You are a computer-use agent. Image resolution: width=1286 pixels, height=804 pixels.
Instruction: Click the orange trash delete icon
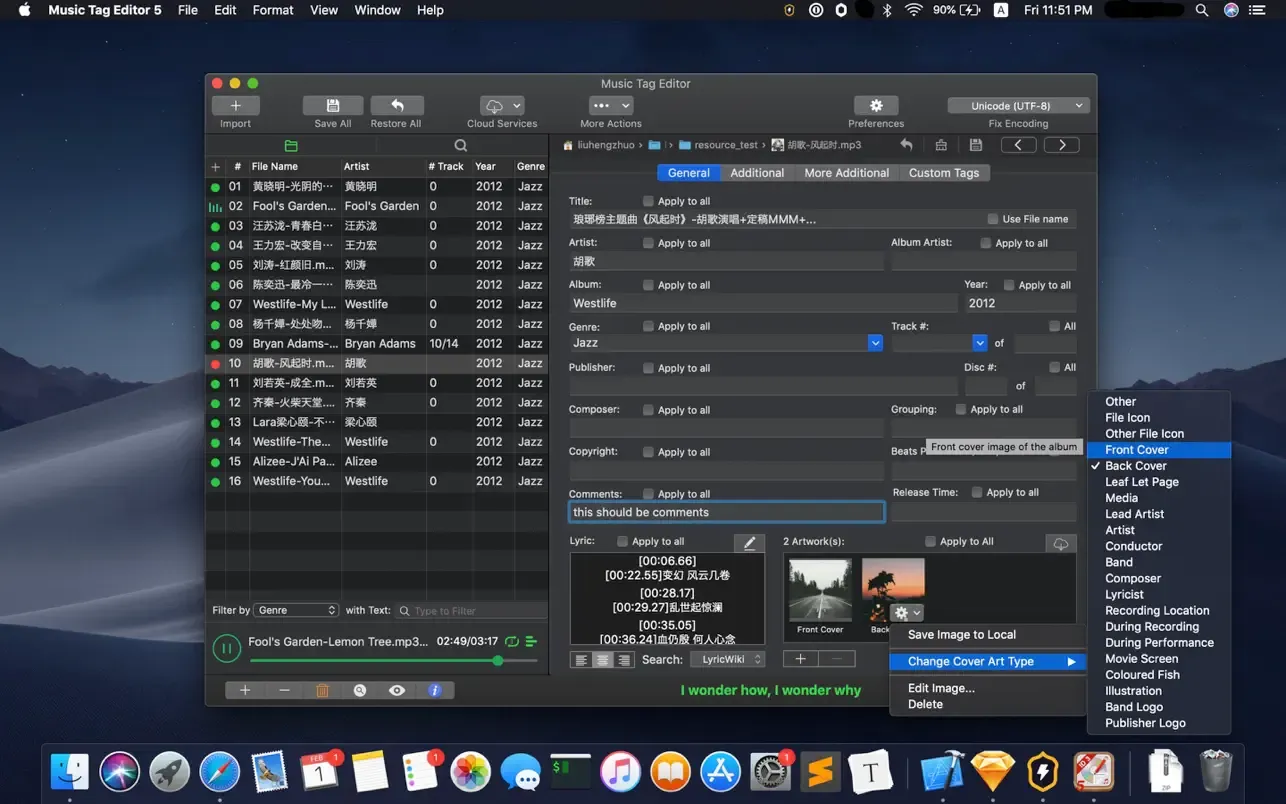point(322,690)
